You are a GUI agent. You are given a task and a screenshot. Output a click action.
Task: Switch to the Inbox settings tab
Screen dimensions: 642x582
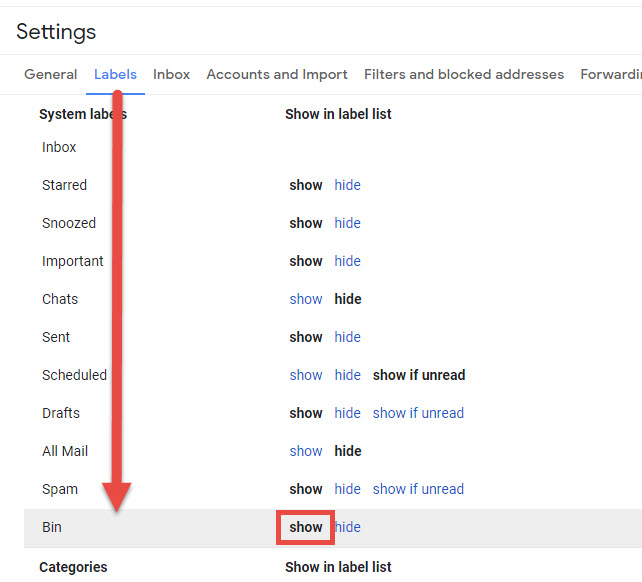tap(171, 74)
